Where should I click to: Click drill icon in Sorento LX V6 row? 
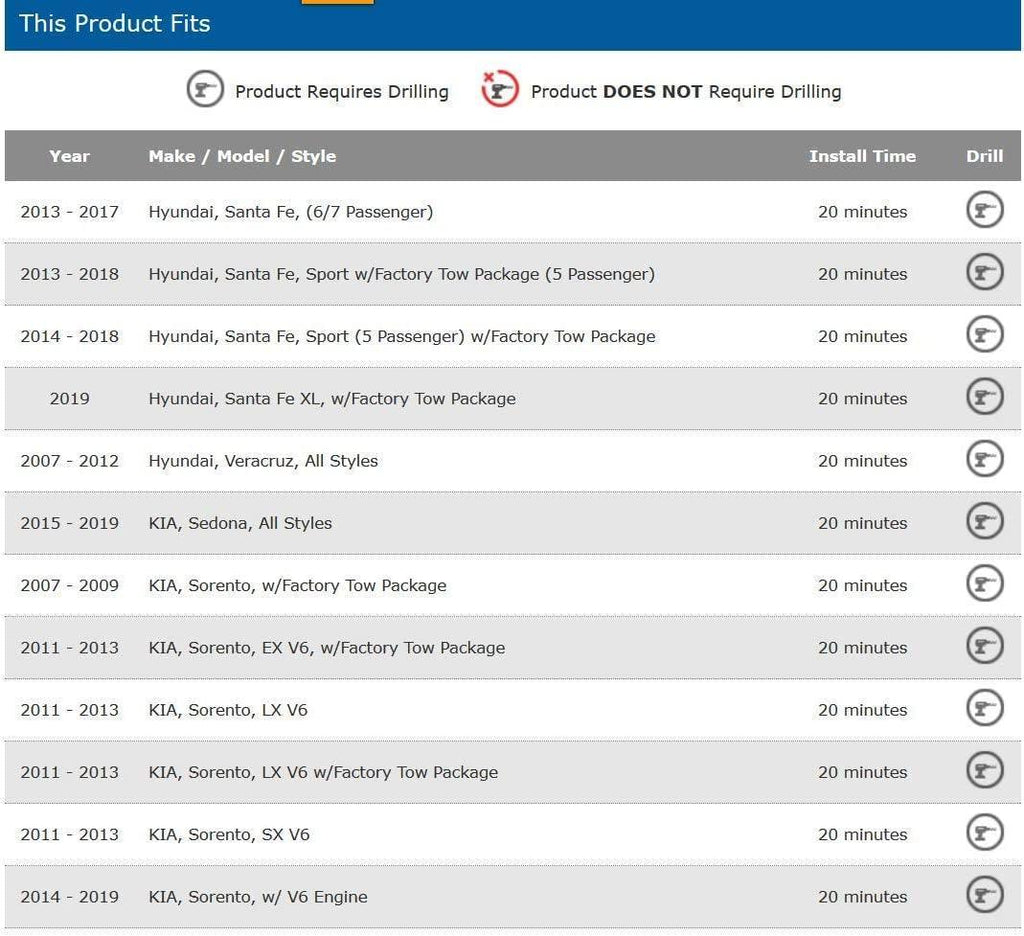984,709
